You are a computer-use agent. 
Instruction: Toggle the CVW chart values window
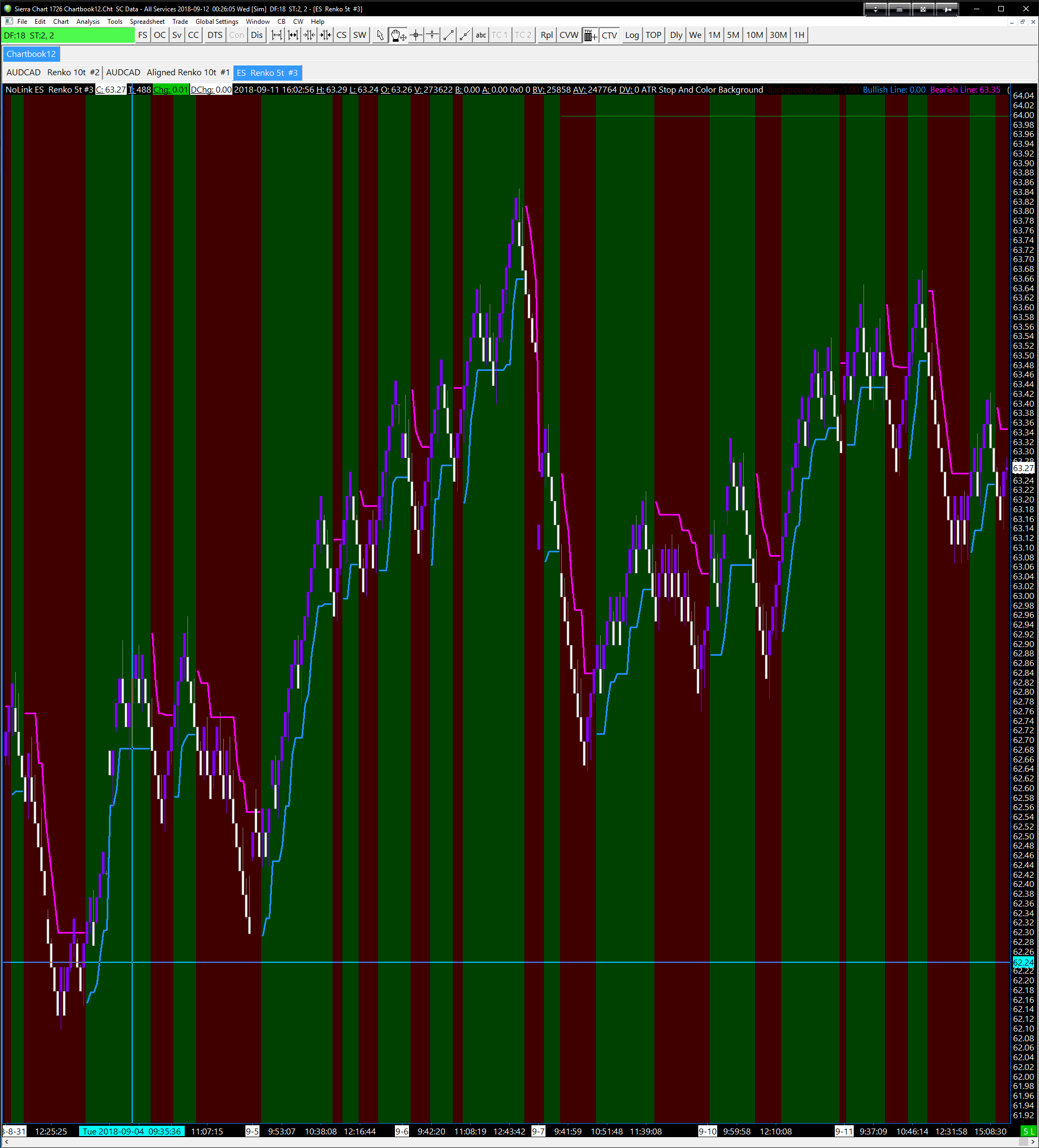pos(569,35)
